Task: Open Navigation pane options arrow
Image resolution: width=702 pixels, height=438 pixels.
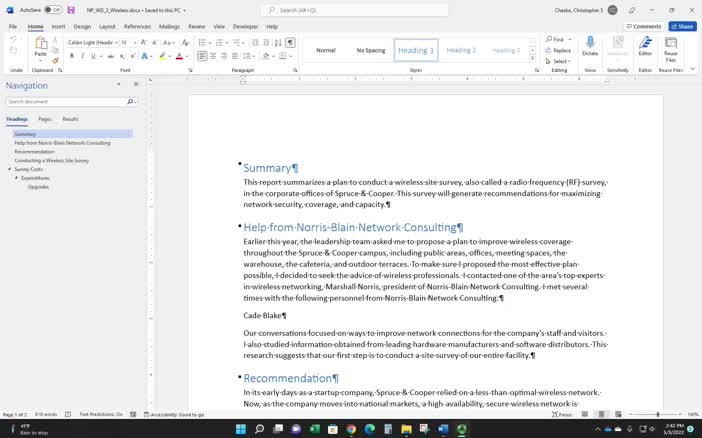Action: coord(118,84)
